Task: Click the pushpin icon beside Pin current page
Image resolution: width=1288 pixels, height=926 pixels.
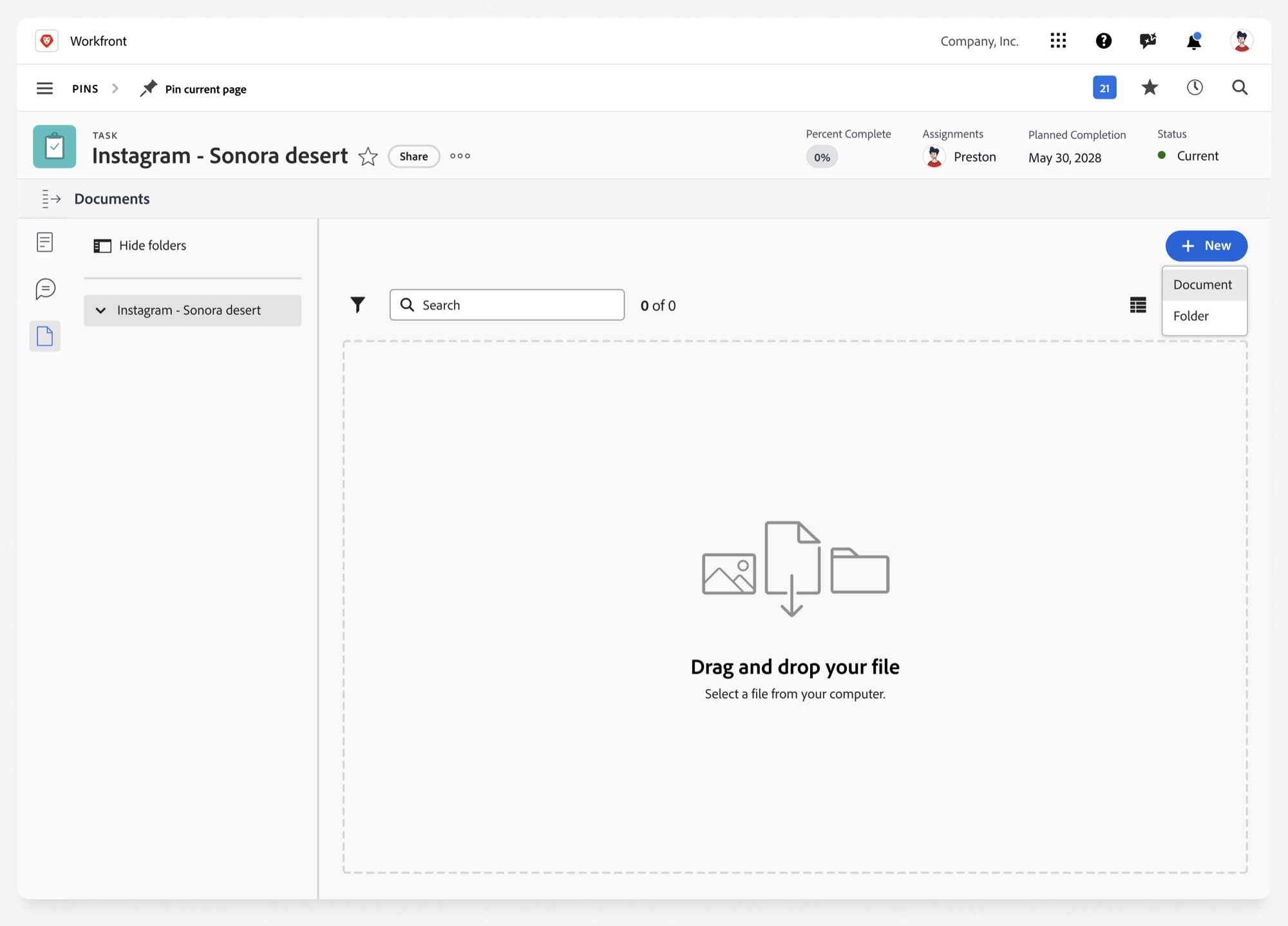Action: pyautogui.click(x=148, y=88)
